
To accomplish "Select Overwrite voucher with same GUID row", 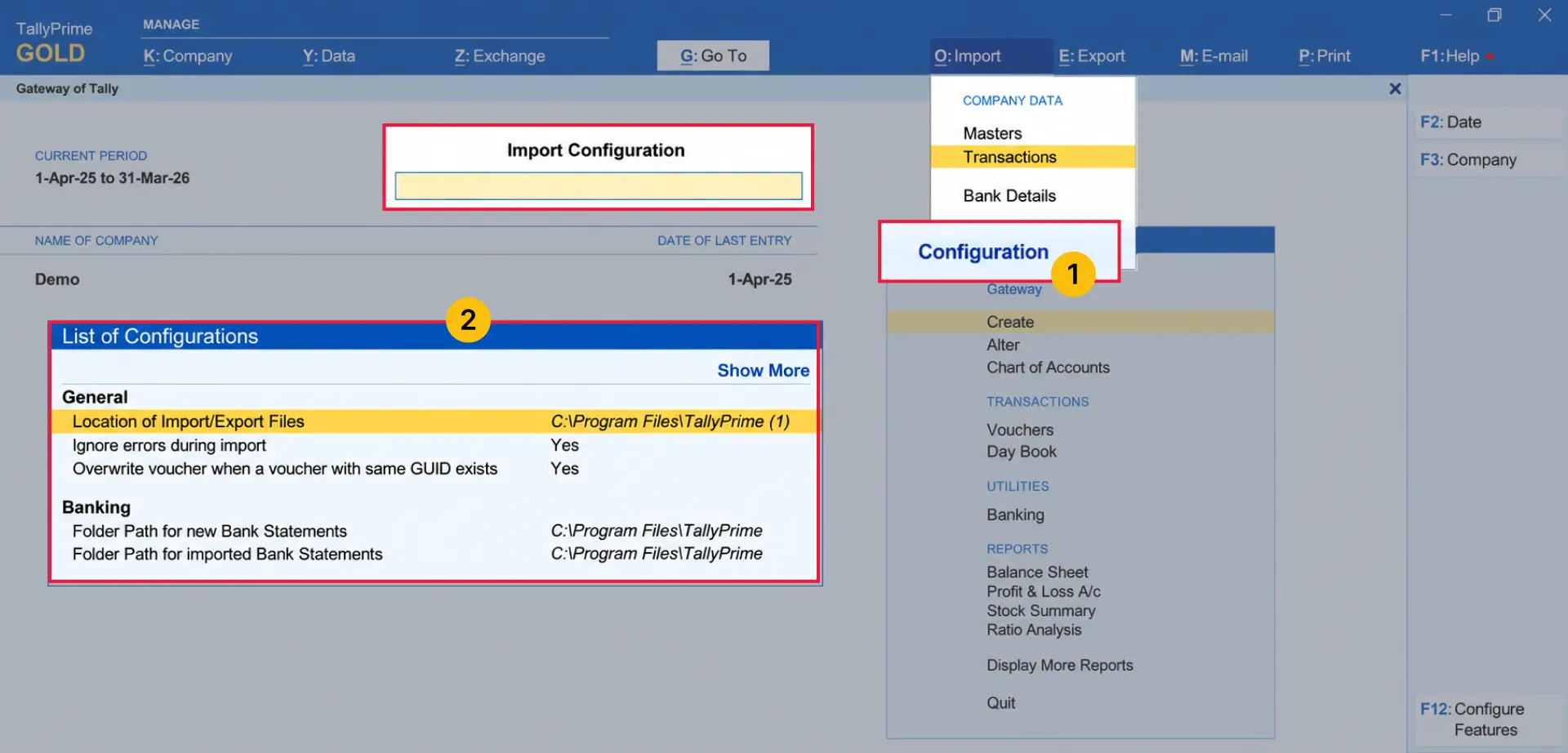I will pos(434,469).
